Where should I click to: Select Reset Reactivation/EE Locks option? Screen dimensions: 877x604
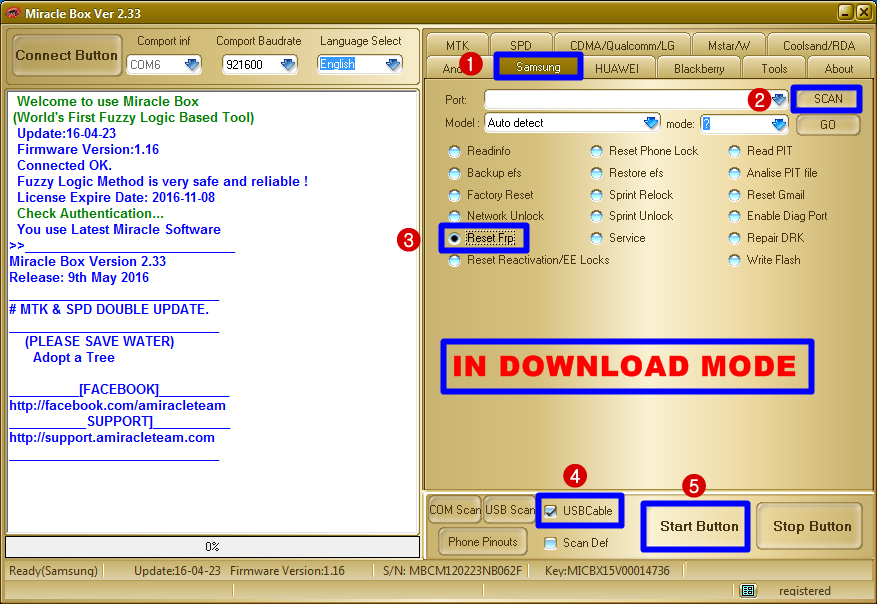coord(455,260)
